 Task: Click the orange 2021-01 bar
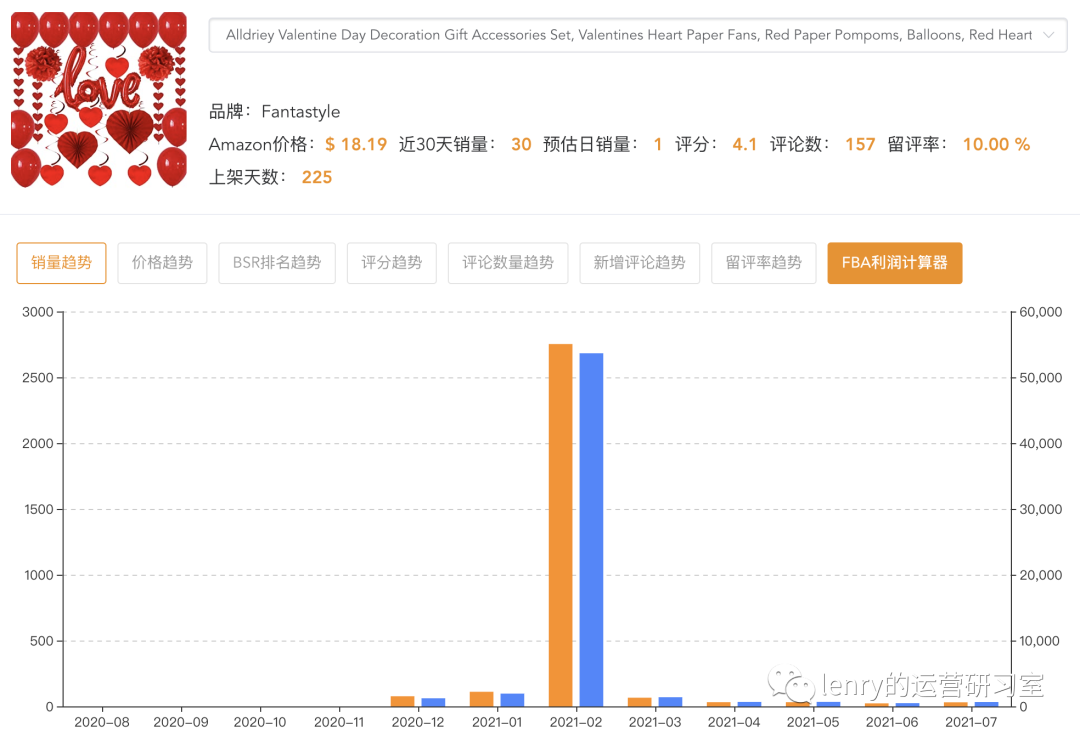[481, 699]
